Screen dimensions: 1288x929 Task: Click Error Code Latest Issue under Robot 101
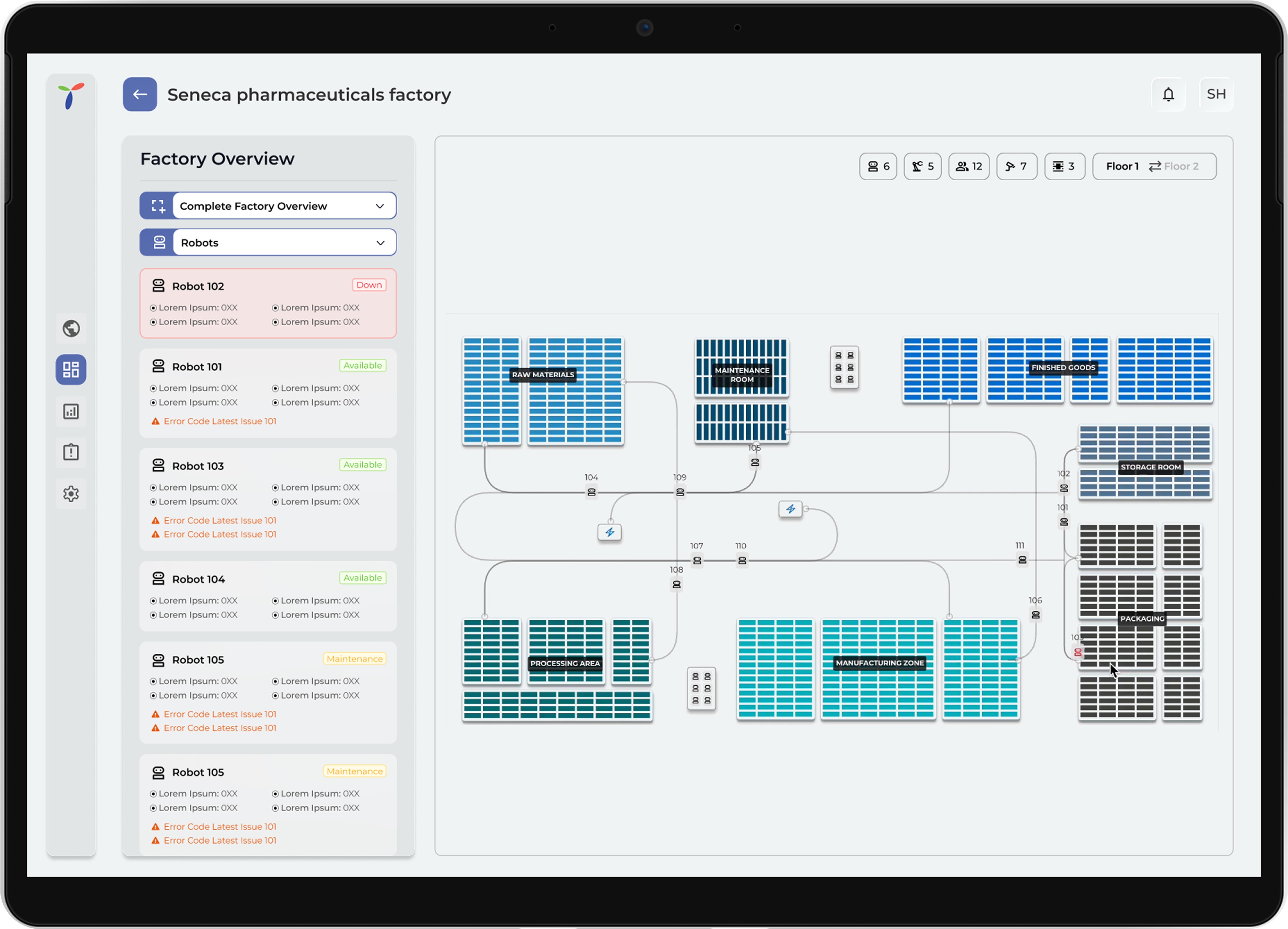(x=219, y=421)
